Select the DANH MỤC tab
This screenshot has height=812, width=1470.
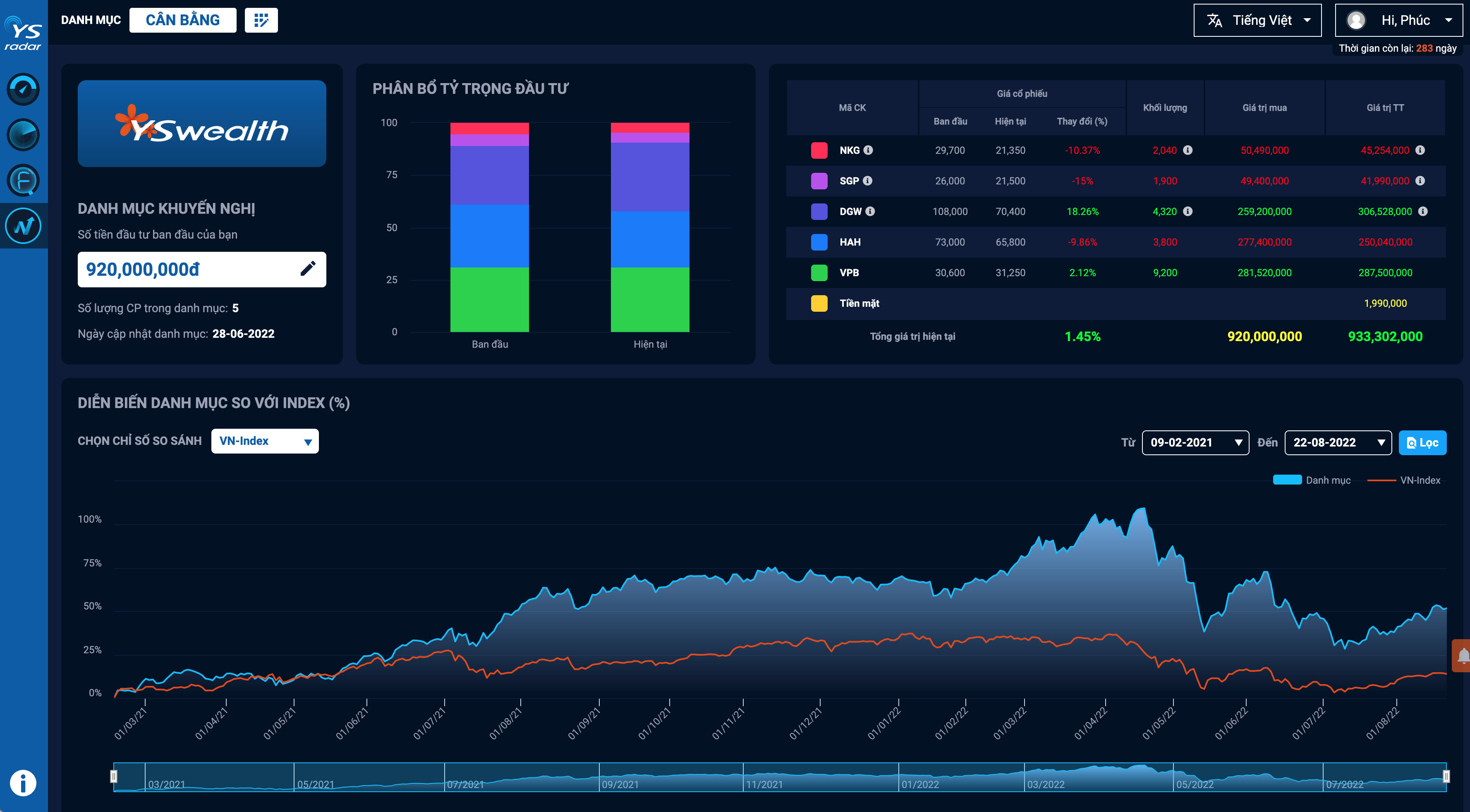click(91, 21)
